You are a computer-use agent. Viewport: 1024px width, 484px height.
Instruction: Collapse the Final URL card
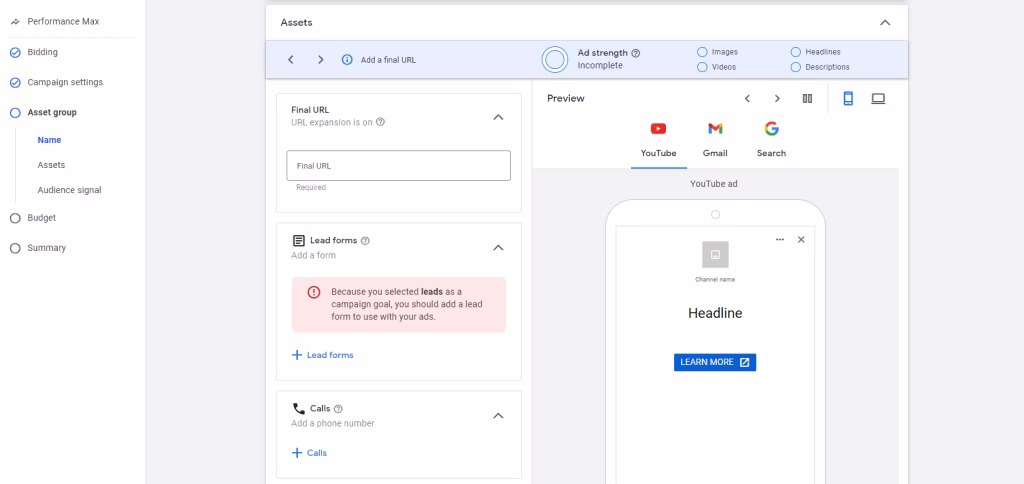click(498, 118)
